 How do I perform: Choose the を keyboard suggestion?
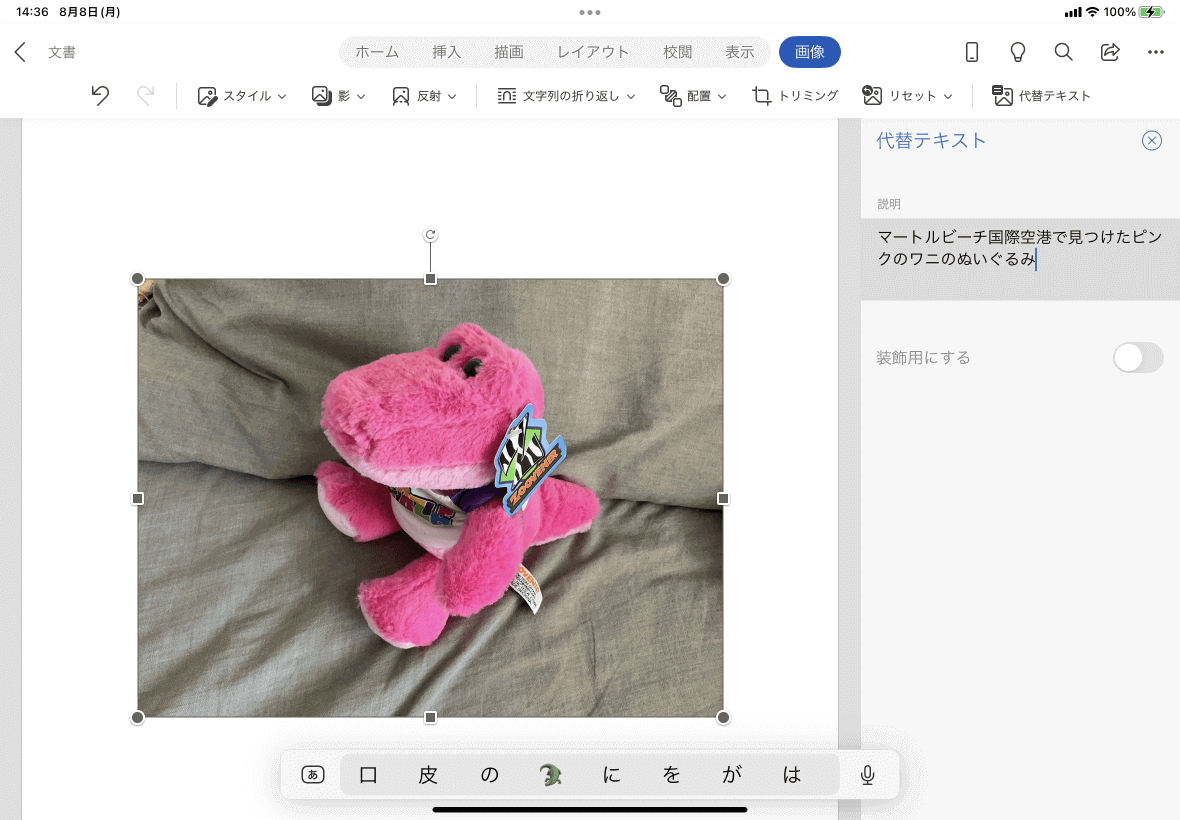[x=671, y=775]
